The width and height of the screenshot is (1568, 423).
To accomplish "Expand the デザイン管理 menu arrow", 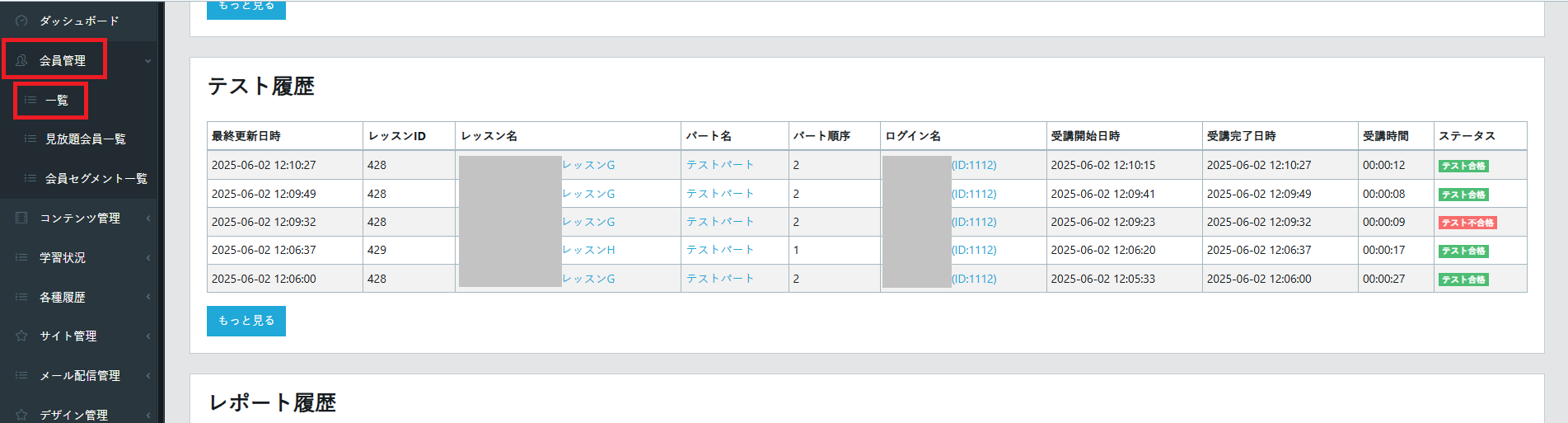I will [x=148, y=415].
